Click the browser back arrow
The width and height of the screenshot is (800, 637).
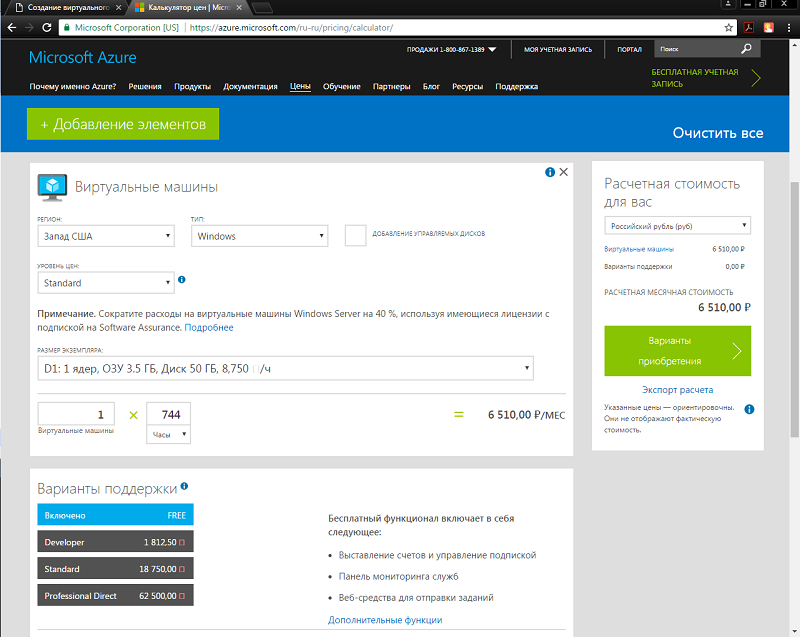pyautogui.click(x=12, y=28)
